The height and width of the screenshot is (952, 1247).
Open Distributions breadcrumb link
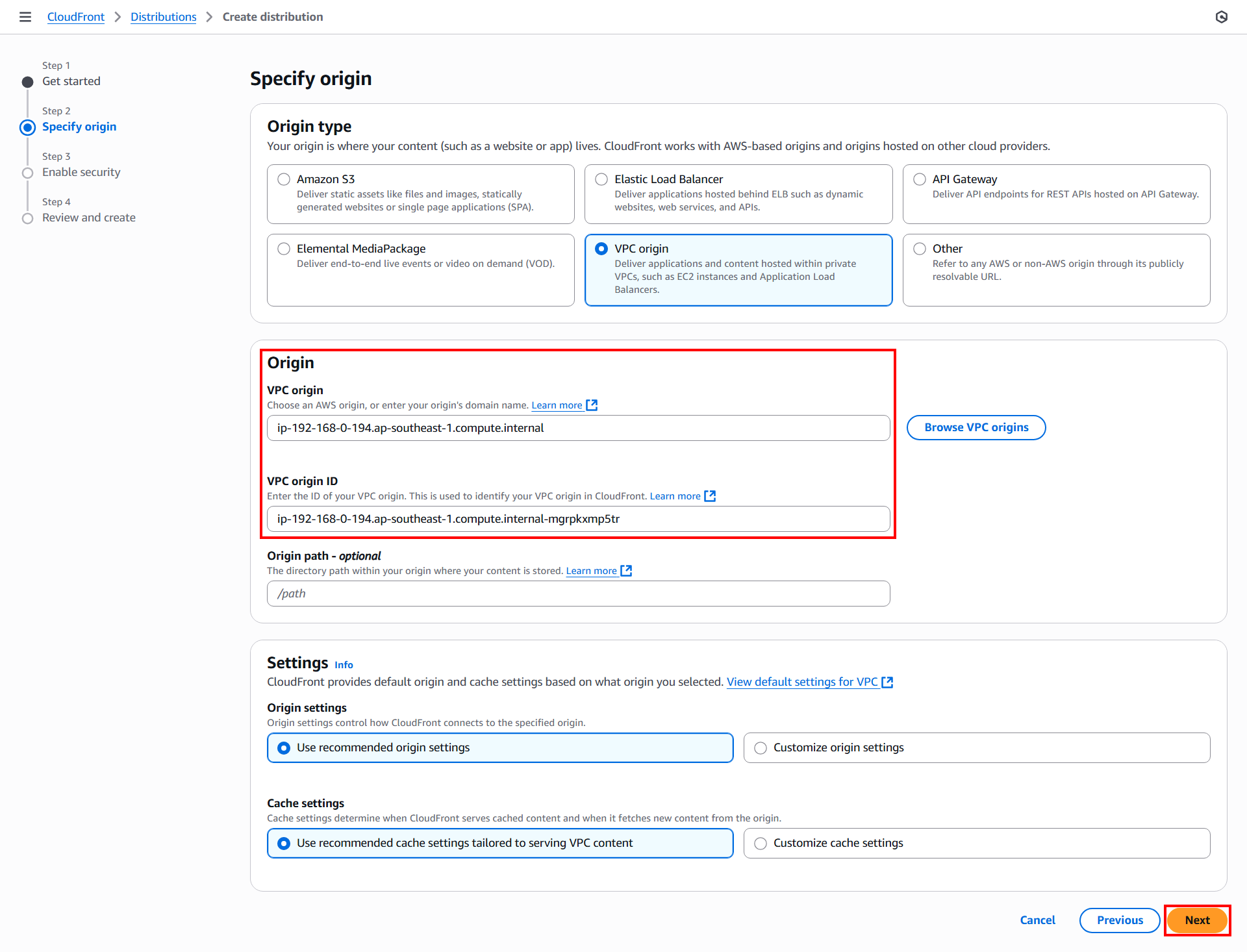pos(163,17)
